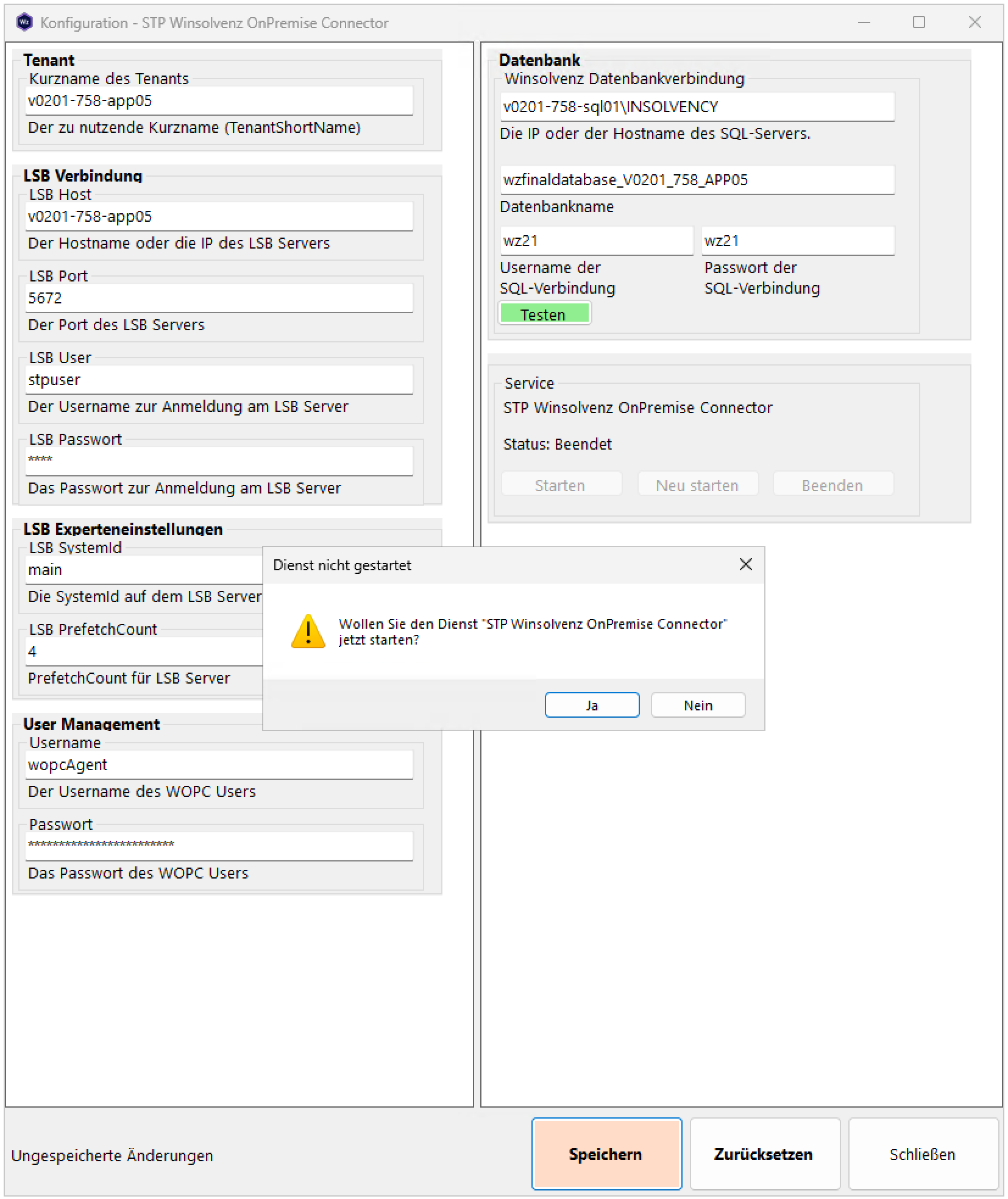Click Nein to decline starting the service
Viewport: 1008px width, 1199px height.
coord(698,705)
